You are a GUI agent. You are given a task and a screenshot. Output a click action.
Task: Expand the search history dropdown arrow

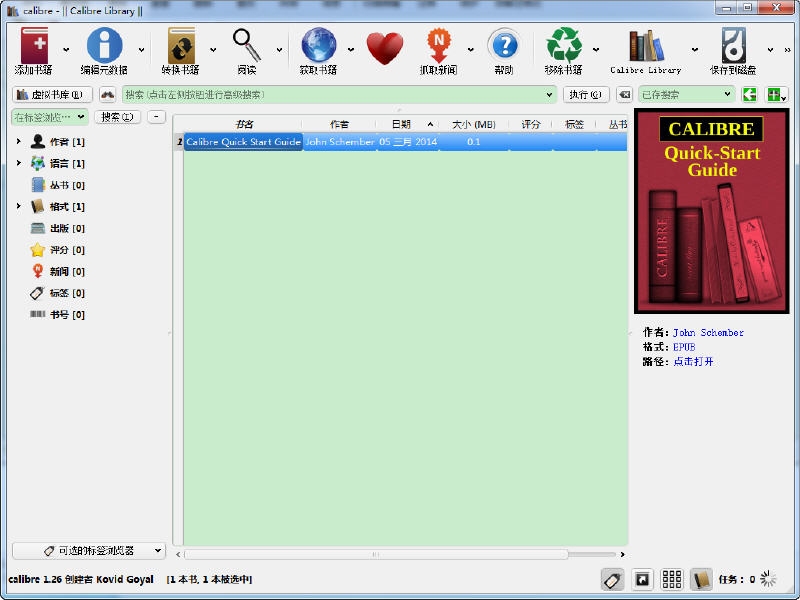549,95
